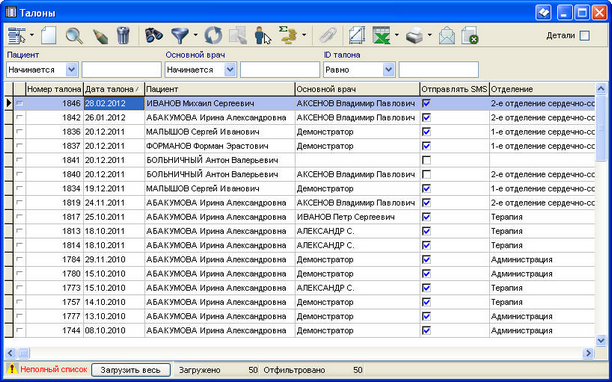The image size is (612, 382).
Task: Open the list view selector icon
Action: pyautogui.click(x=17, y=36)
